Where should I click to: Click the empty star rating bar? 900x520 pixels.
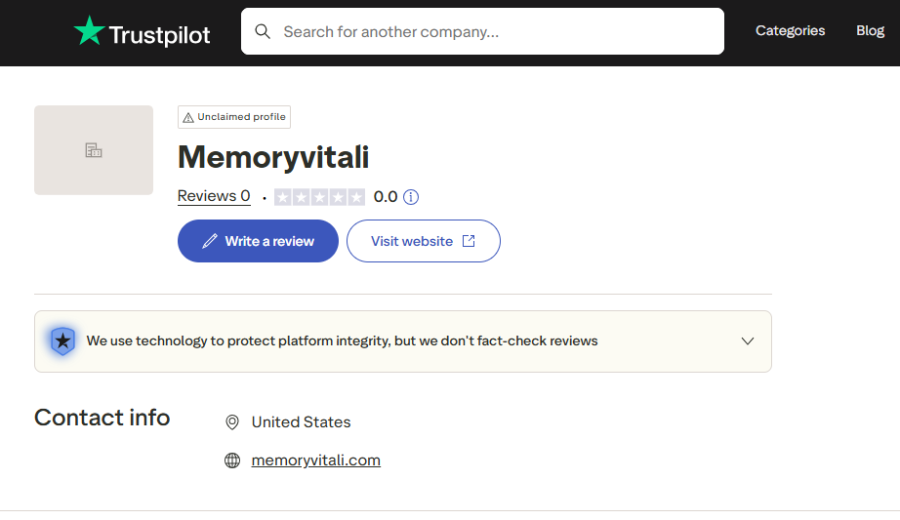(319, 197)
